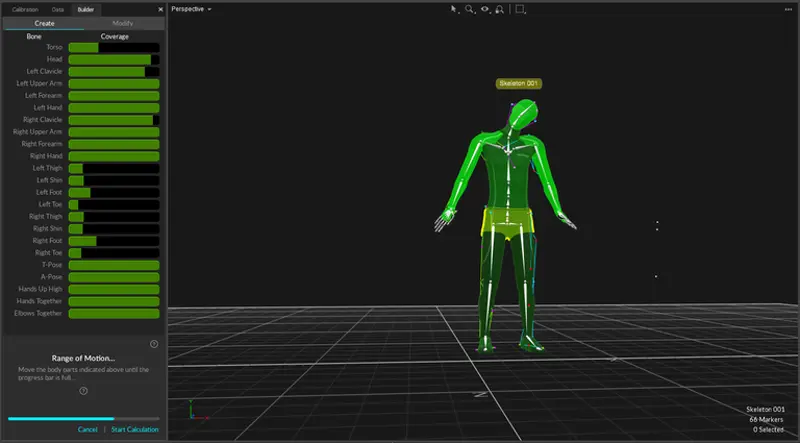
Task: Open the Perspective view dropdown
Action: pyautogui.click(x=192, y=8)
